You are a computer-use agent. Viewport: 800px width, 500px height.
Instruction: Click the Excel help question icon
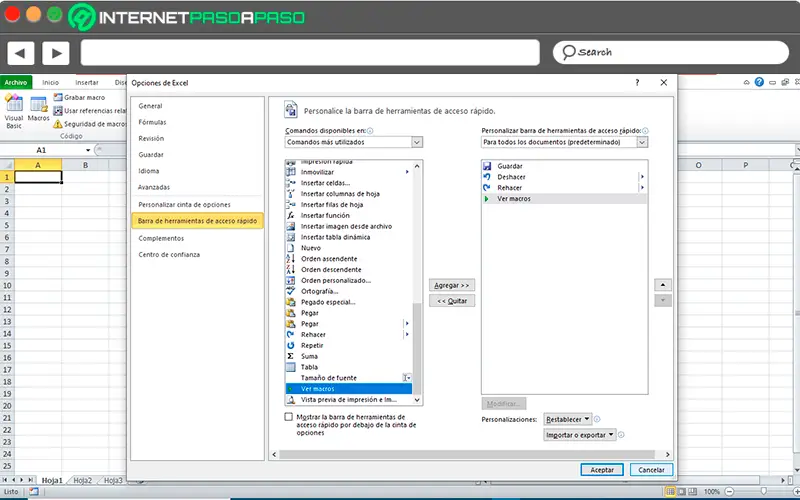coord(759,82)
